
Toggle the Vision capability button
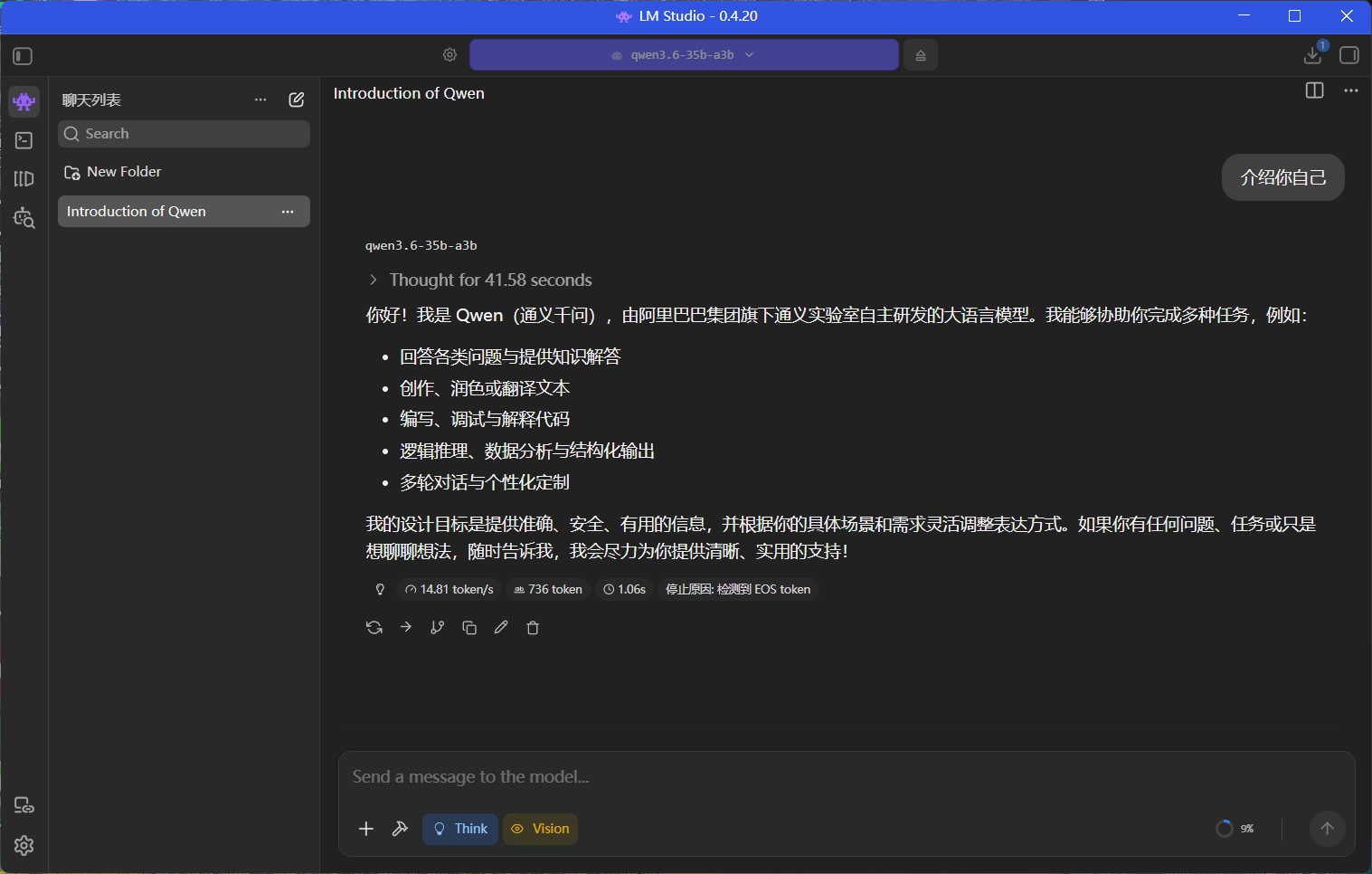(540, 829)
